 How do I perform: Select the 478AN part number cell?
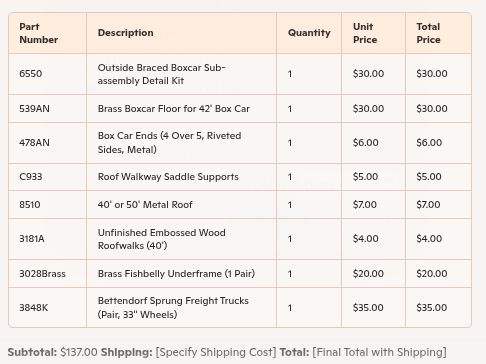pos(47,143)
